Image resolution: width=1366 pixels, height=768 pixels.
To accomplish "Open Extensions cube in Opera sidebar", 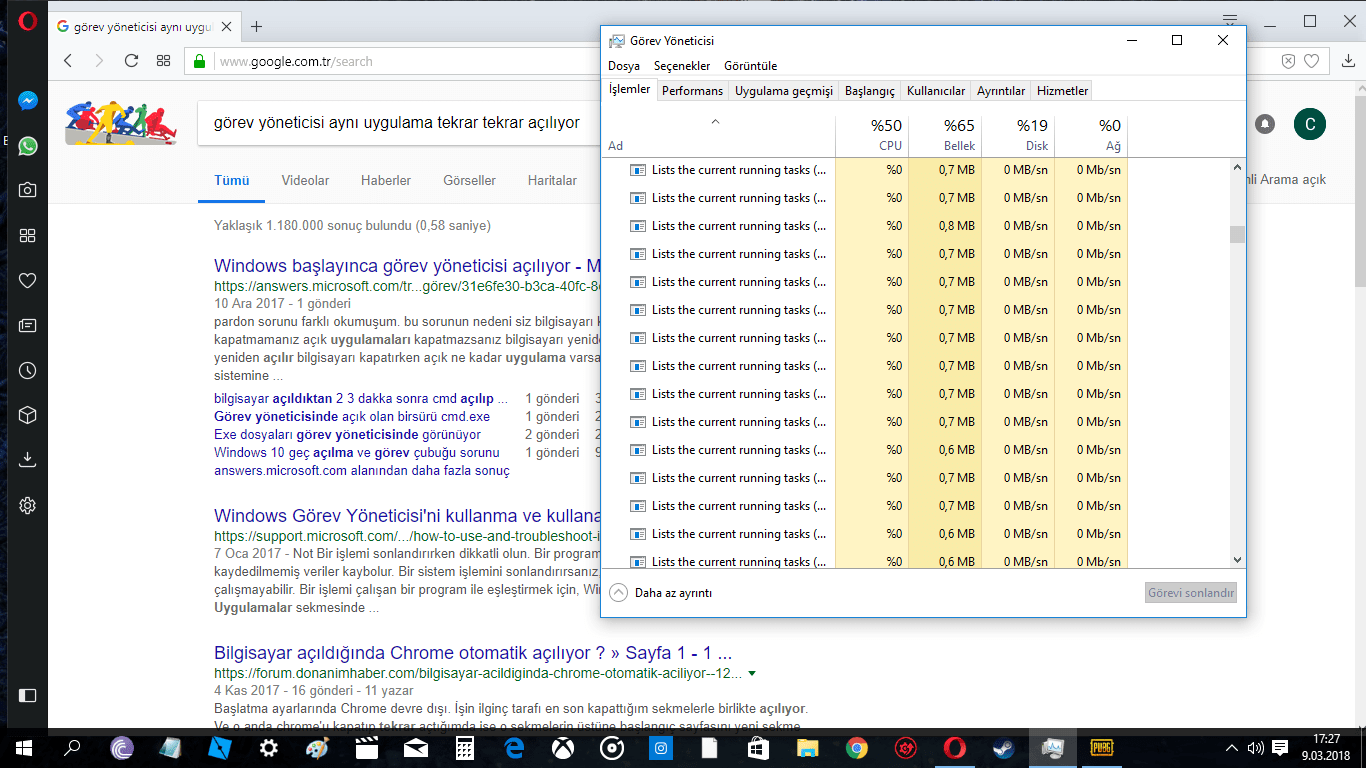I will coord(28,414).
